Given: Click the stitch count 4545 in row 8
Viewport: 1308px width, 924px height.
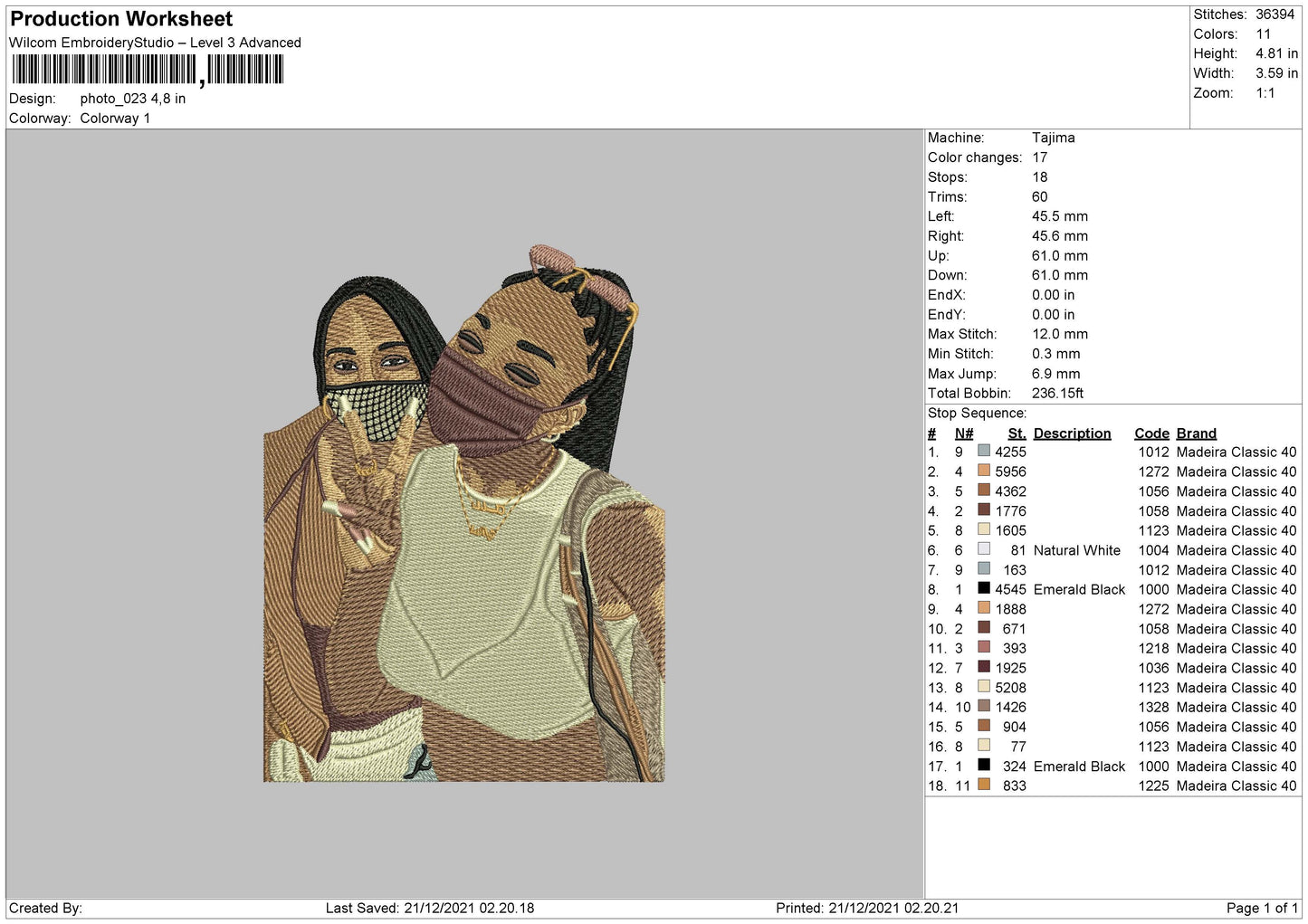Looking at the screenshot, I should tap(1011, 590).
